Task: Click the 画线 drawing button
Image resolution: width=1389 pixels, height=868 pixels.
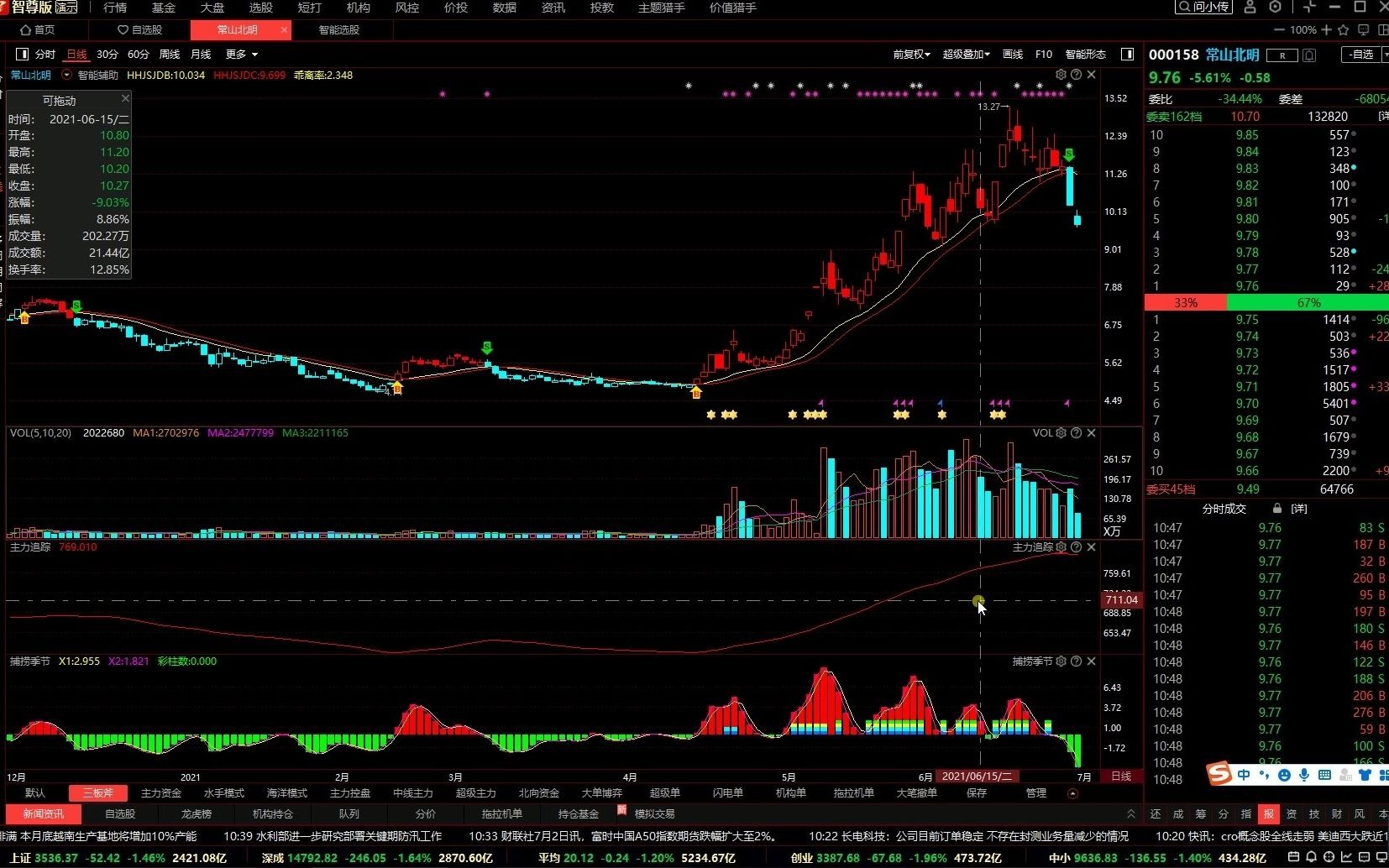Action: click(1013, 55)
